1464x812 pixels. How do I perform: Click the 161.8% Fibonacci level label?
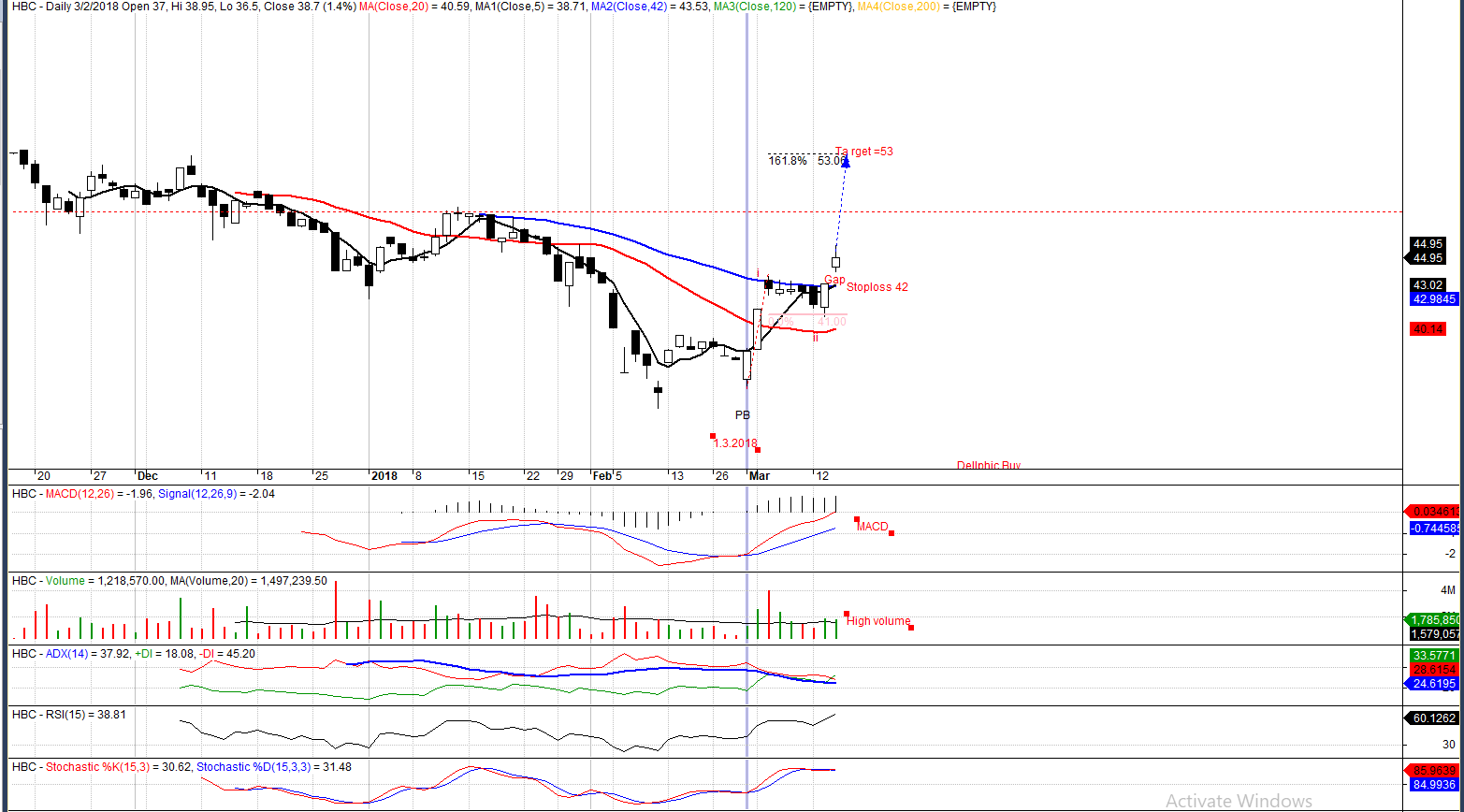coord(787,161)
